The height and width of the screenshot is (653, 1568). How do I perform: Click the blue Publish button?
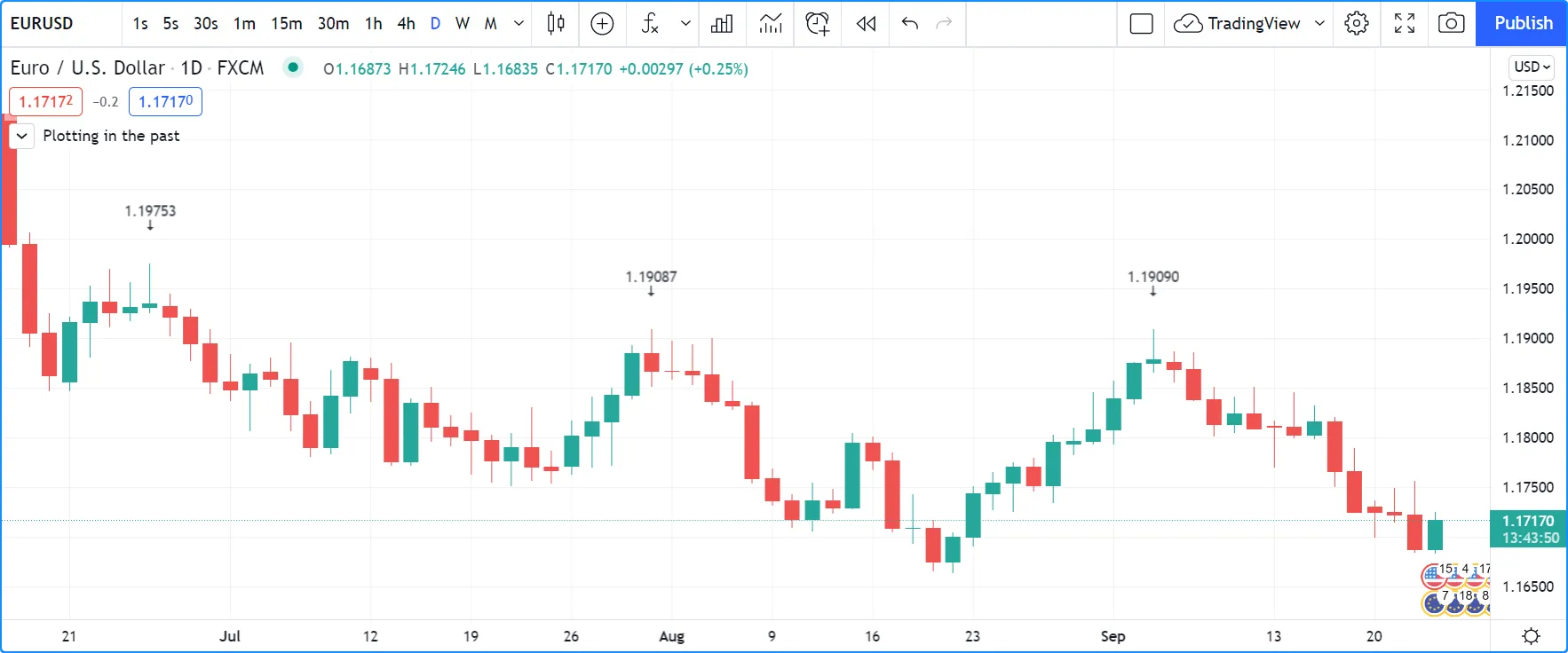point(1523,24)
